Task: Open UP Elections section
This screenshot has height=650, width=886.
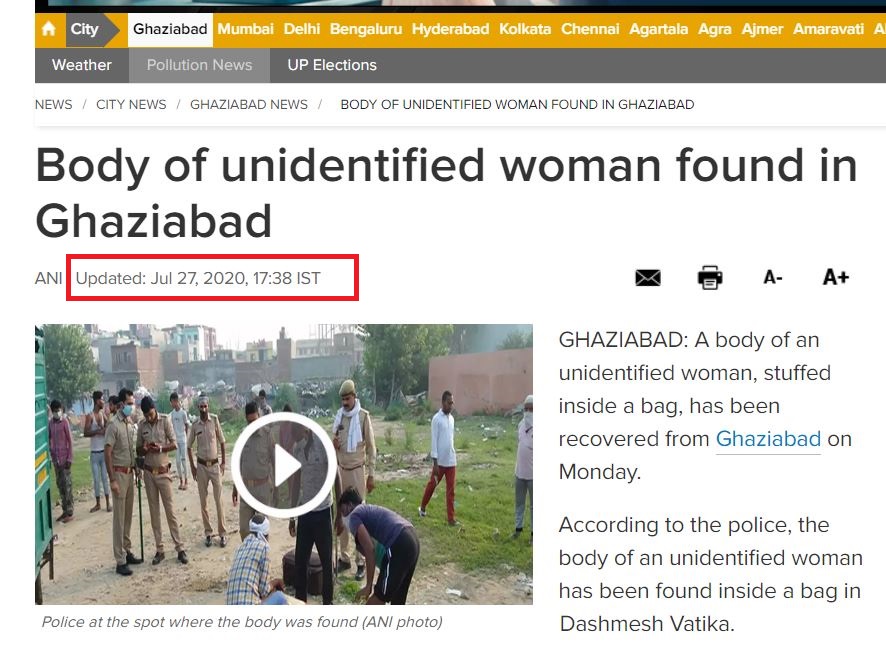Action: pyautogui.click(x=332, y=65)
